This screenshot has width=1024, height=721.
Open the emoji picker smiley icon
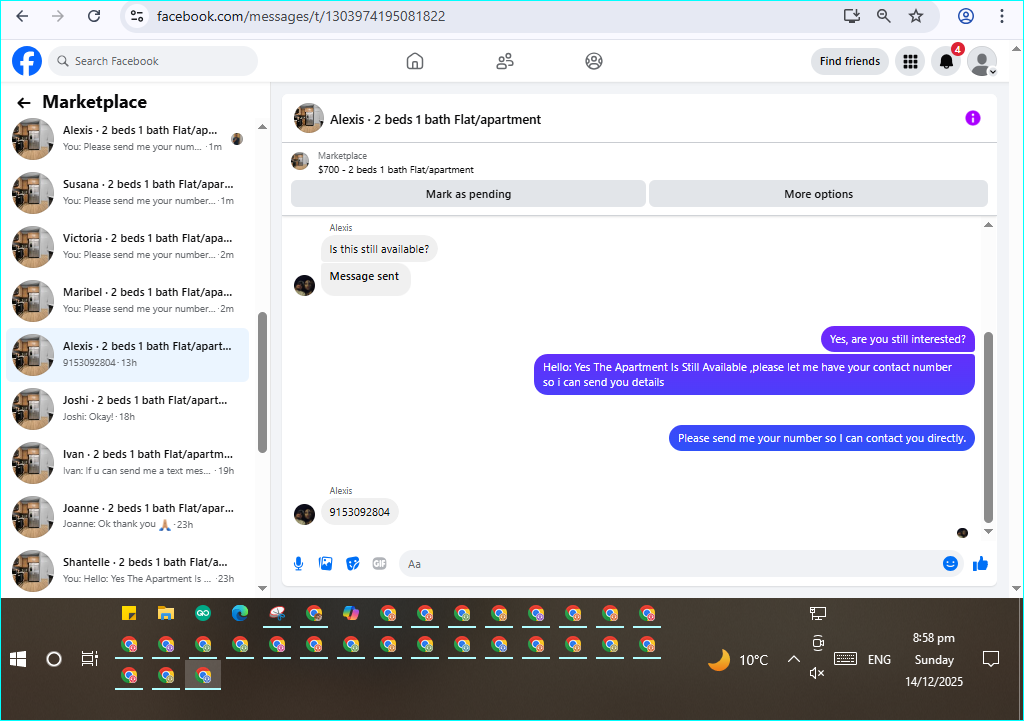pyautogui.click(x=950, y=564)
